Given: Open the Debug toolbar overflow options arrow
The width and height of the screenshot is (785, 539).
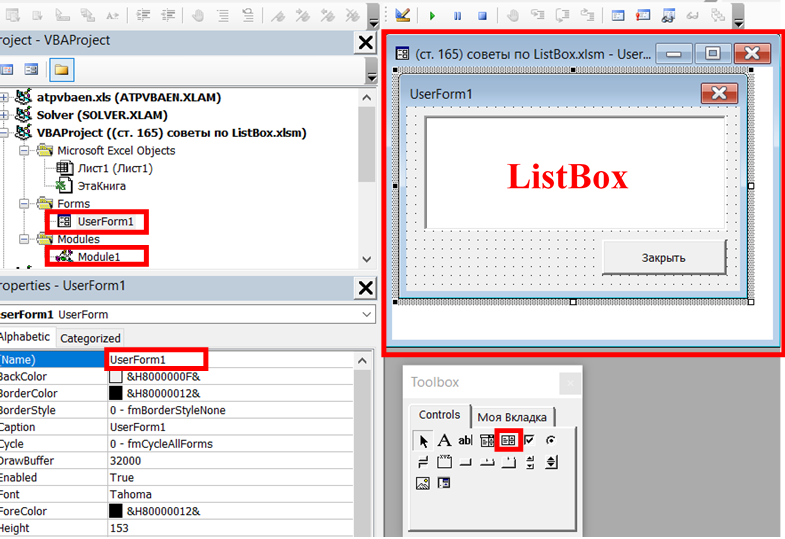Looking at the screenshot, I should tap(739, 17).
